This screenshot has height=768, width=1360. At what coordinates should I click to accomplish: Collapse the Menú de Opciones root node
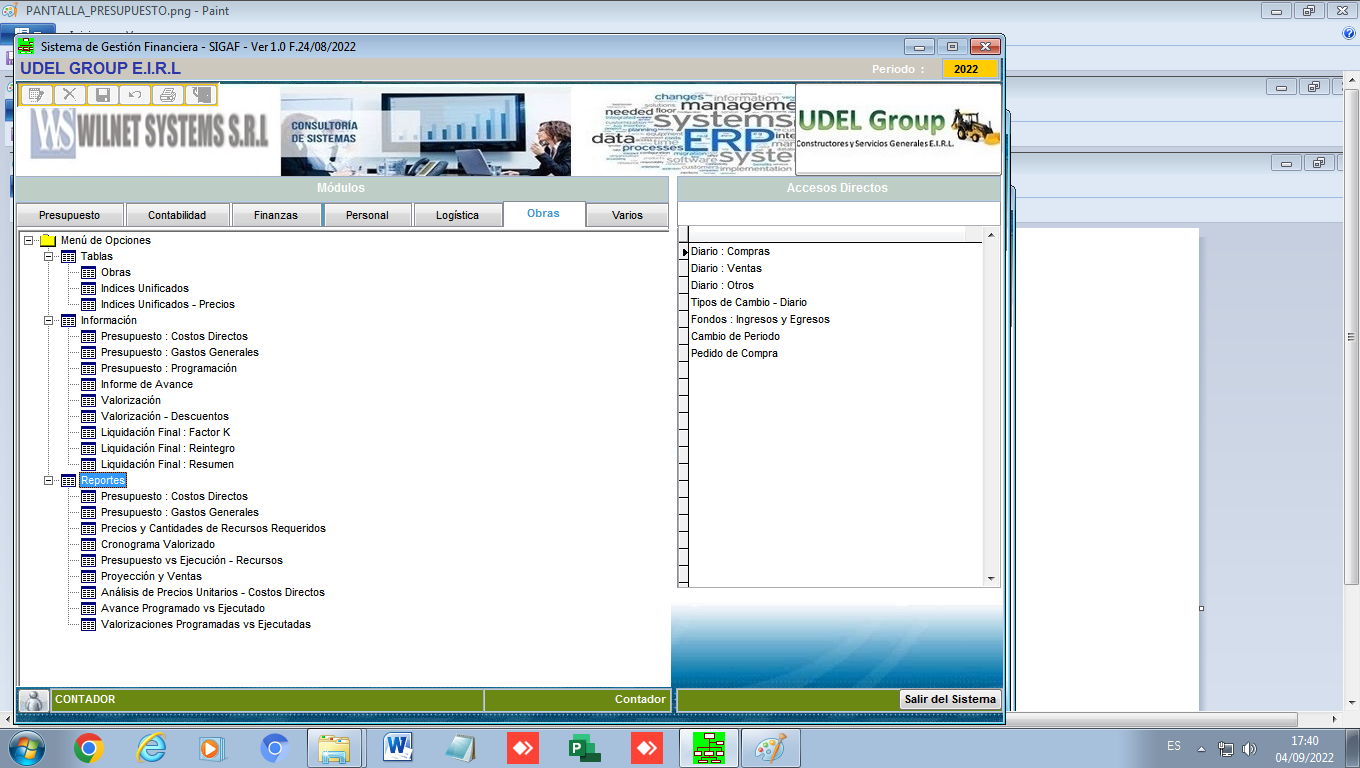click(28, 241)
